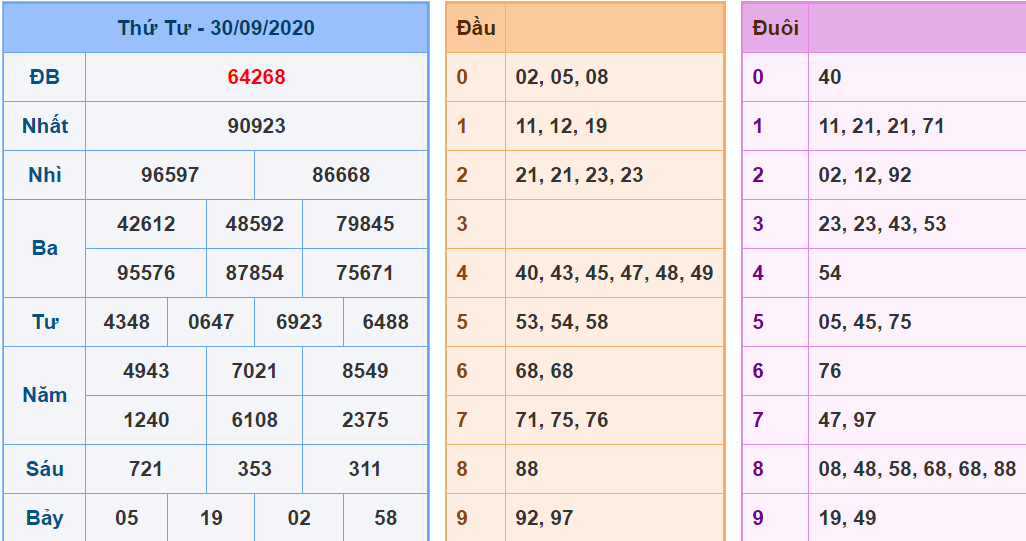This screenshot has width=1026, height=541.
Task: Click the Đuôi row listing 08, 48, 58, 68, 68, 88
Action: pos(916,469)
